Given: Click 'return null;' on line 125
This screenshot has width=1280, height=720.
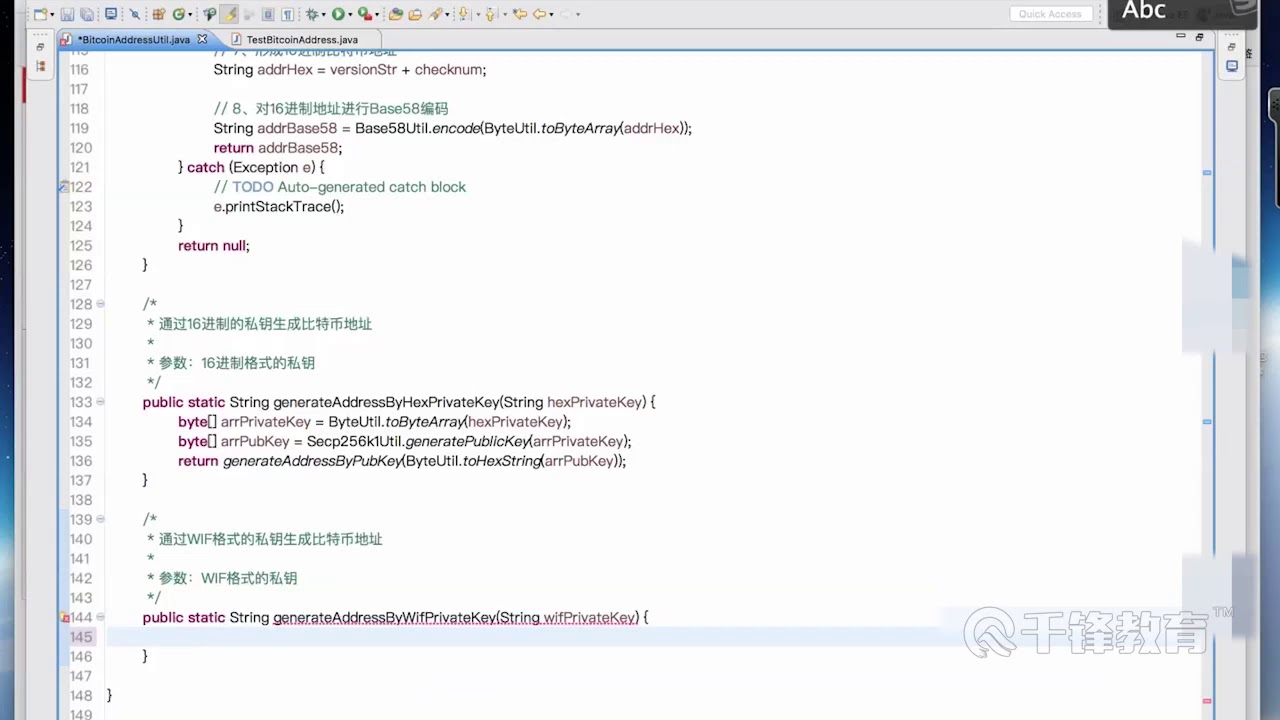Looking at the screenshot, I should click(214, 246).
